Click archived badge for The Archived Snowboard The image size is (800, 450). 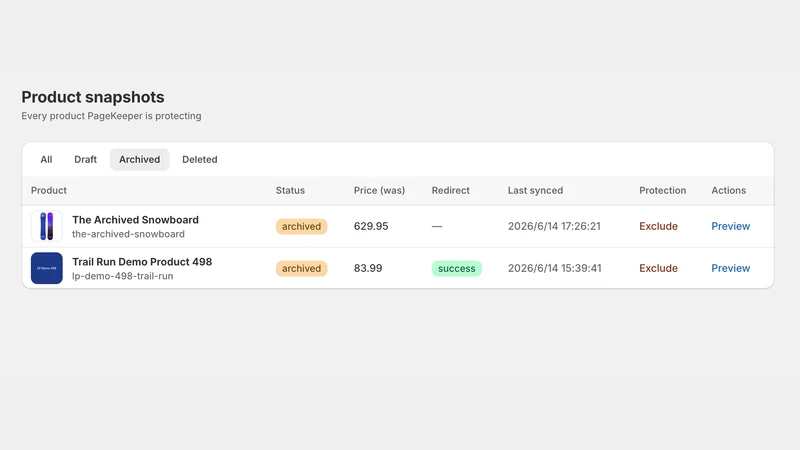(302, 226)
